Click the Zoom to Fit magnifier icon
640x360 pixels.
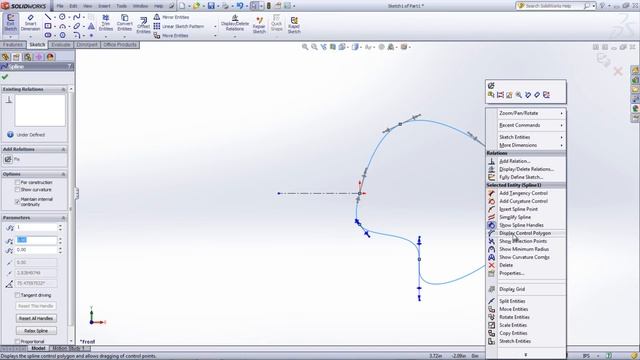(305, 47)
